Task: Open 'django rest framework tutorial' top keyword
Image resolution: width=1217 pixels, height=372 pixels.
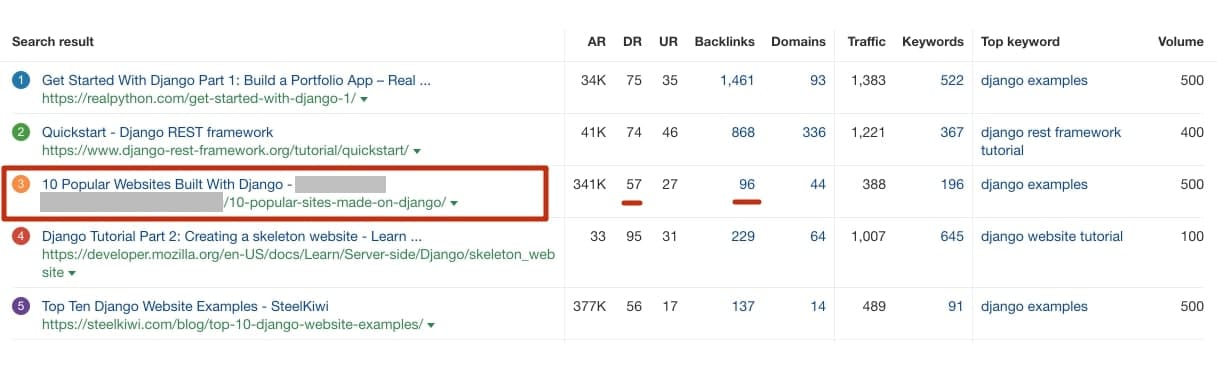Action: (1051, 141)
